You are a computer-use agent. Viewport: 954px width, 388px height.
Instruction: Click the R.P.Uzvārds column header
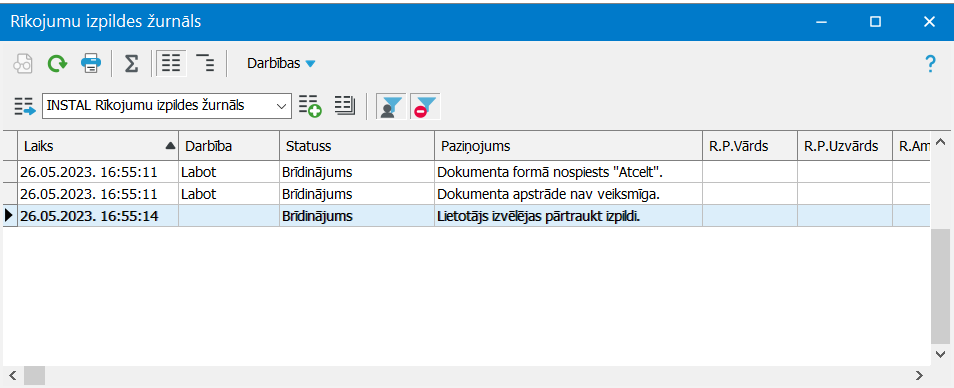point(844,146)
